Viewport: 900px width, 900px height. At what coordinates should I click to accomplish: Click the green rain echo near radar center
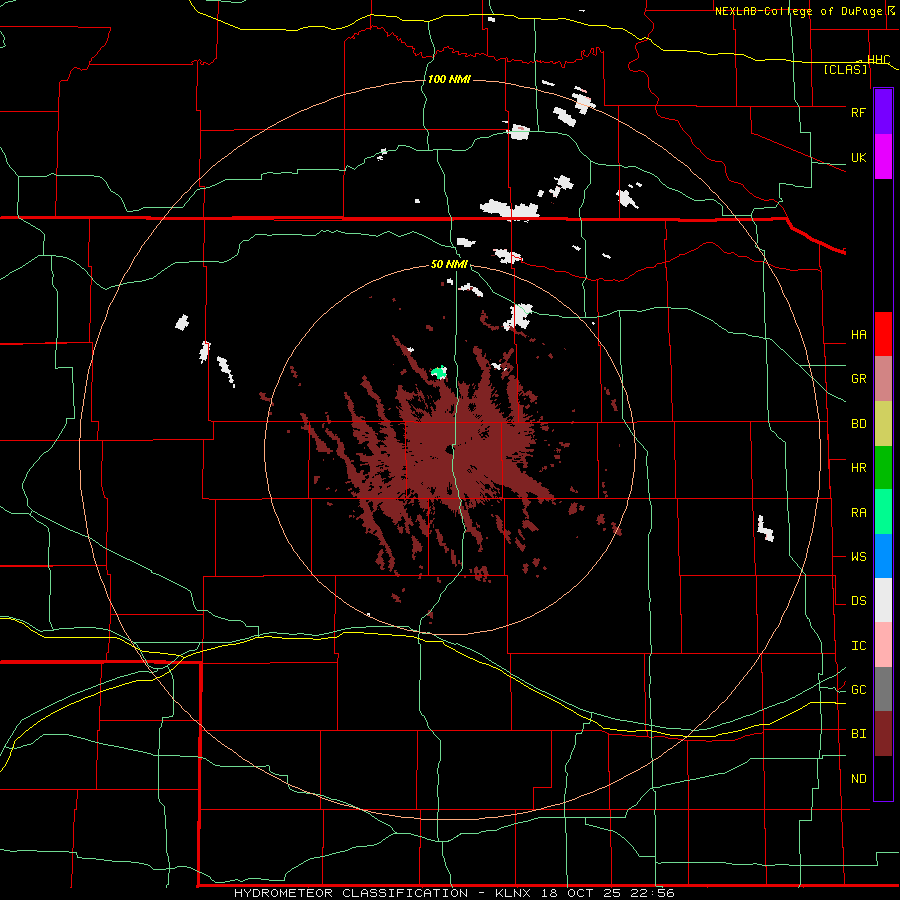439,373
